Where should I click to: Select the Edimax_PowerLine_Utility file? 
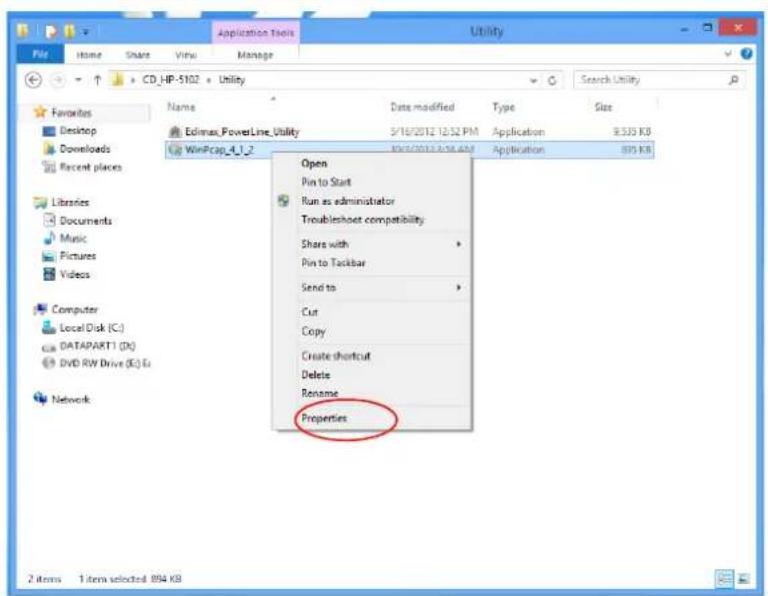(242, 132)
